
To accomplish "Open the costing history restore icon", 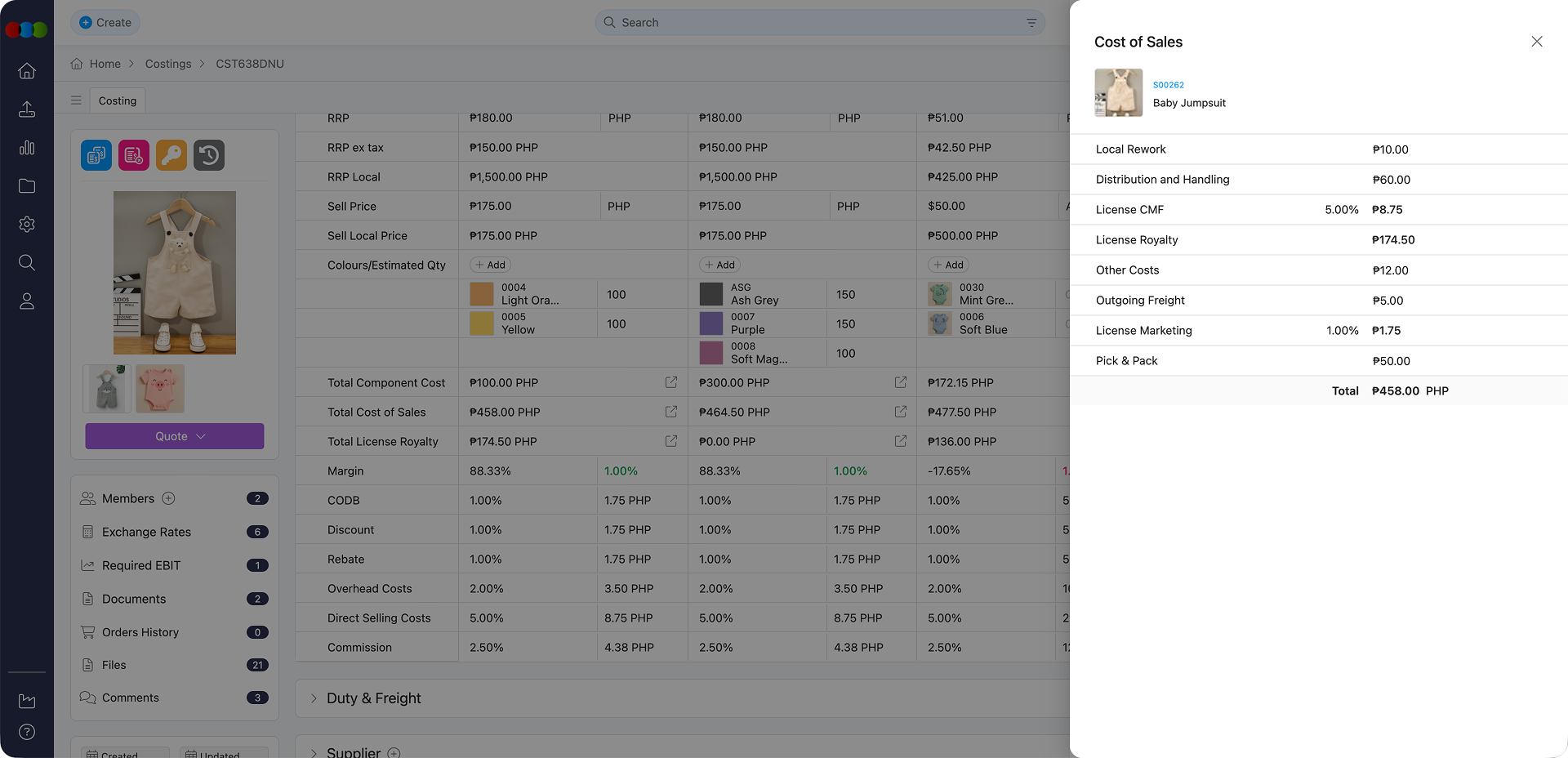I will click(209, 155).
